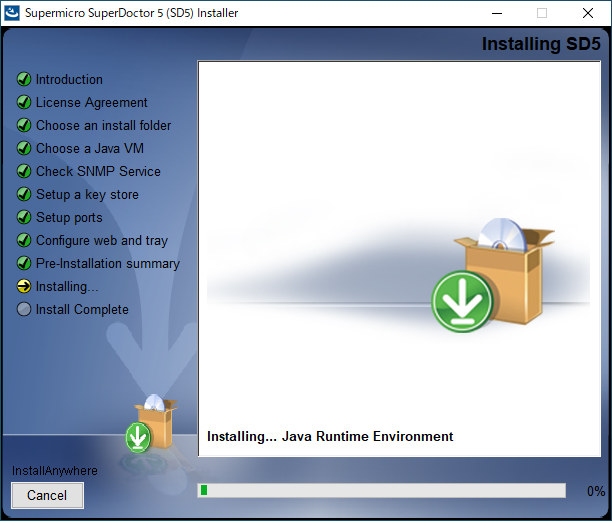Click the 'Setup ports' step label
The image size is (612, 521).
pyautogui.click(x=69, y=218)
